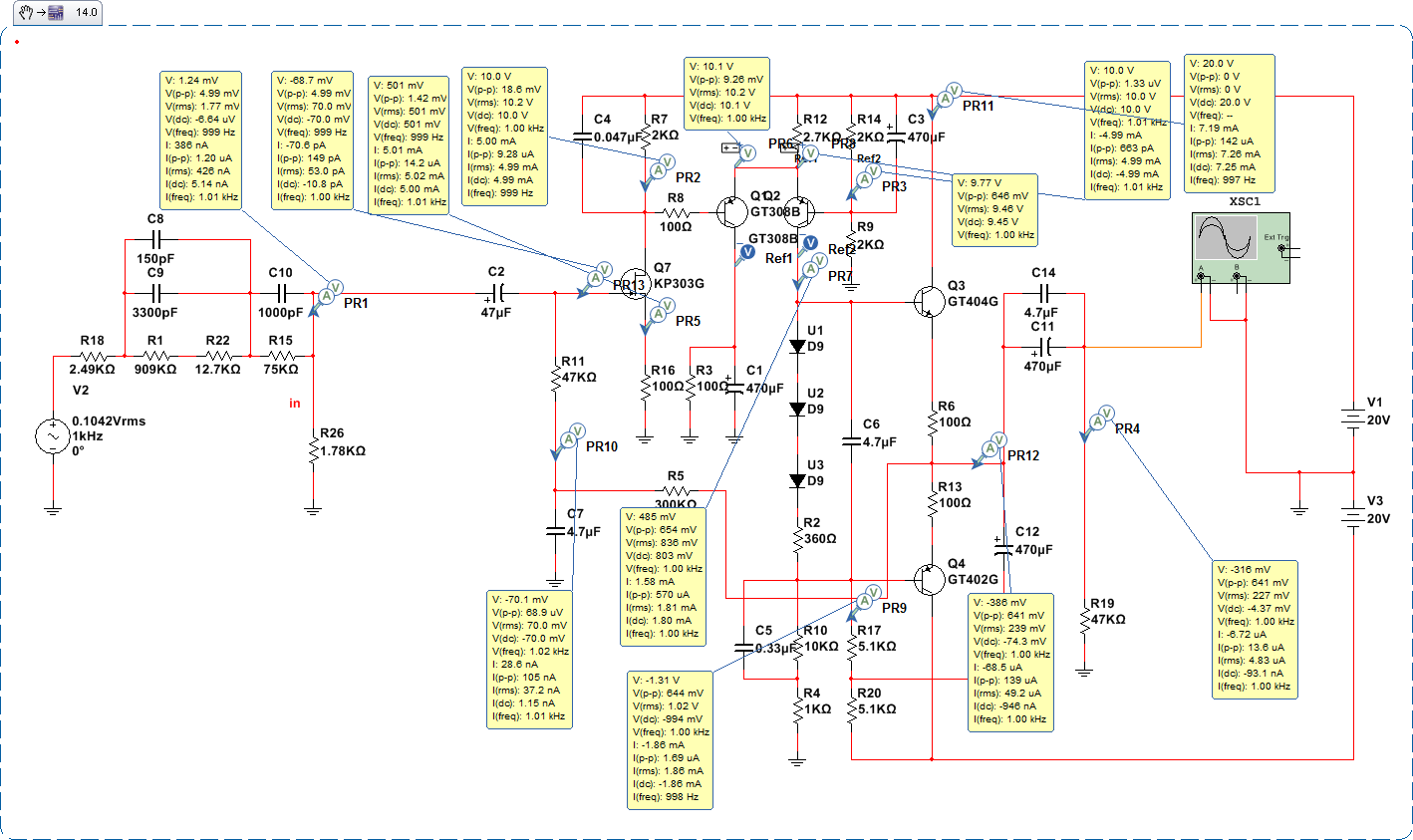Screen dimensions: 1413x840
Task: Click the "1kHz" frequency label under V2
Action: pos(88,436)
